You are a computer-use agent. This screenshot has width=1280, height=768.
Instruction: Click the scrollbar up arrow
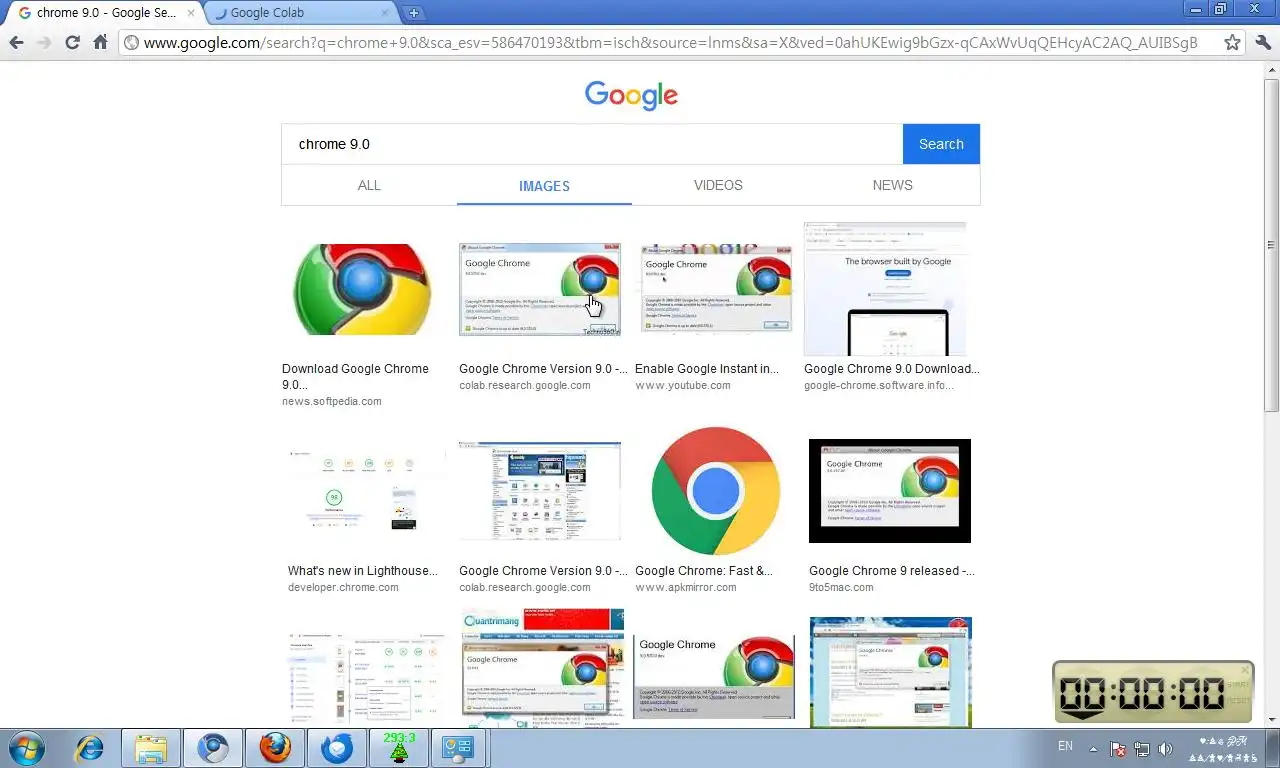pos(1272,68)
